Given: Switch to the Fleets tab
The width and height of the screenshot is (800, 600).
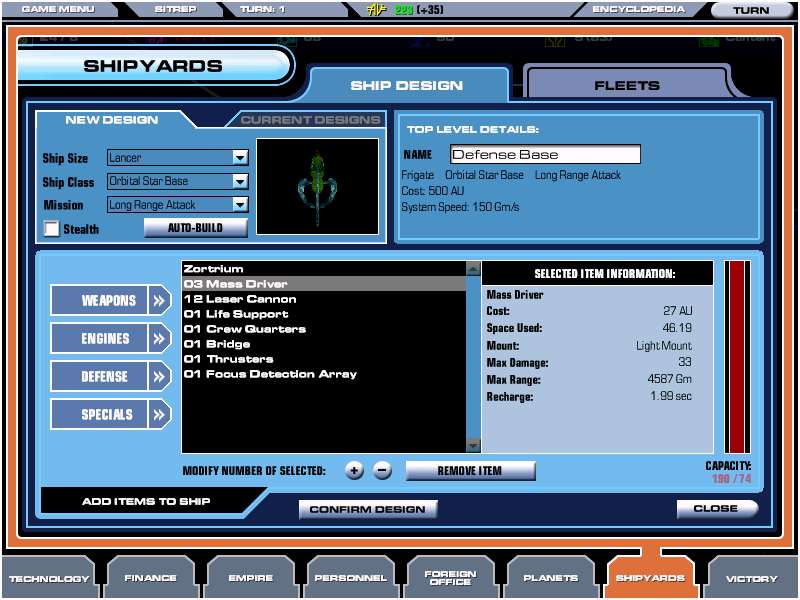Looking at the screenshot, I should [x=627, y=85].
